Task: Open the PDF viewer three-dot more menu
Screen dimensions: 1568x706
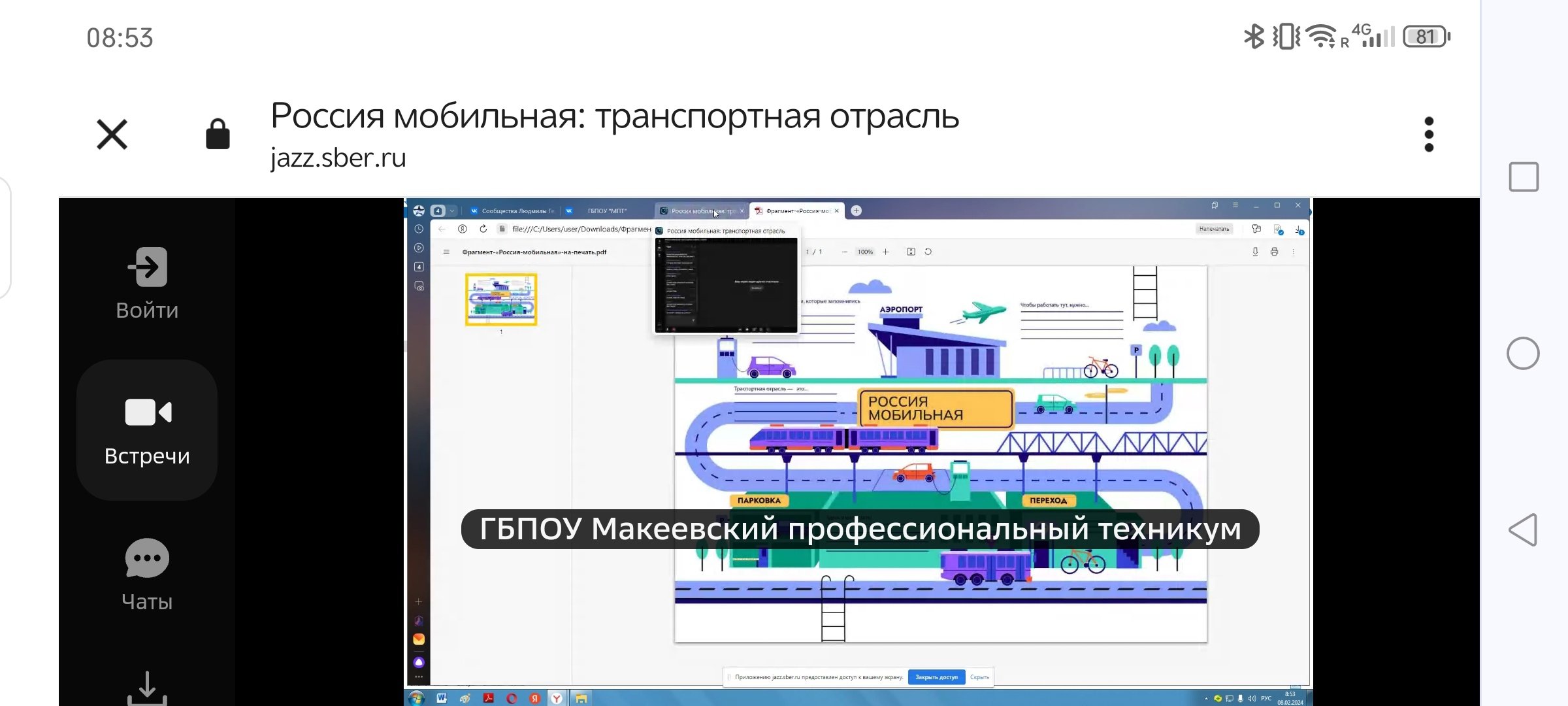Action: 1293,252
